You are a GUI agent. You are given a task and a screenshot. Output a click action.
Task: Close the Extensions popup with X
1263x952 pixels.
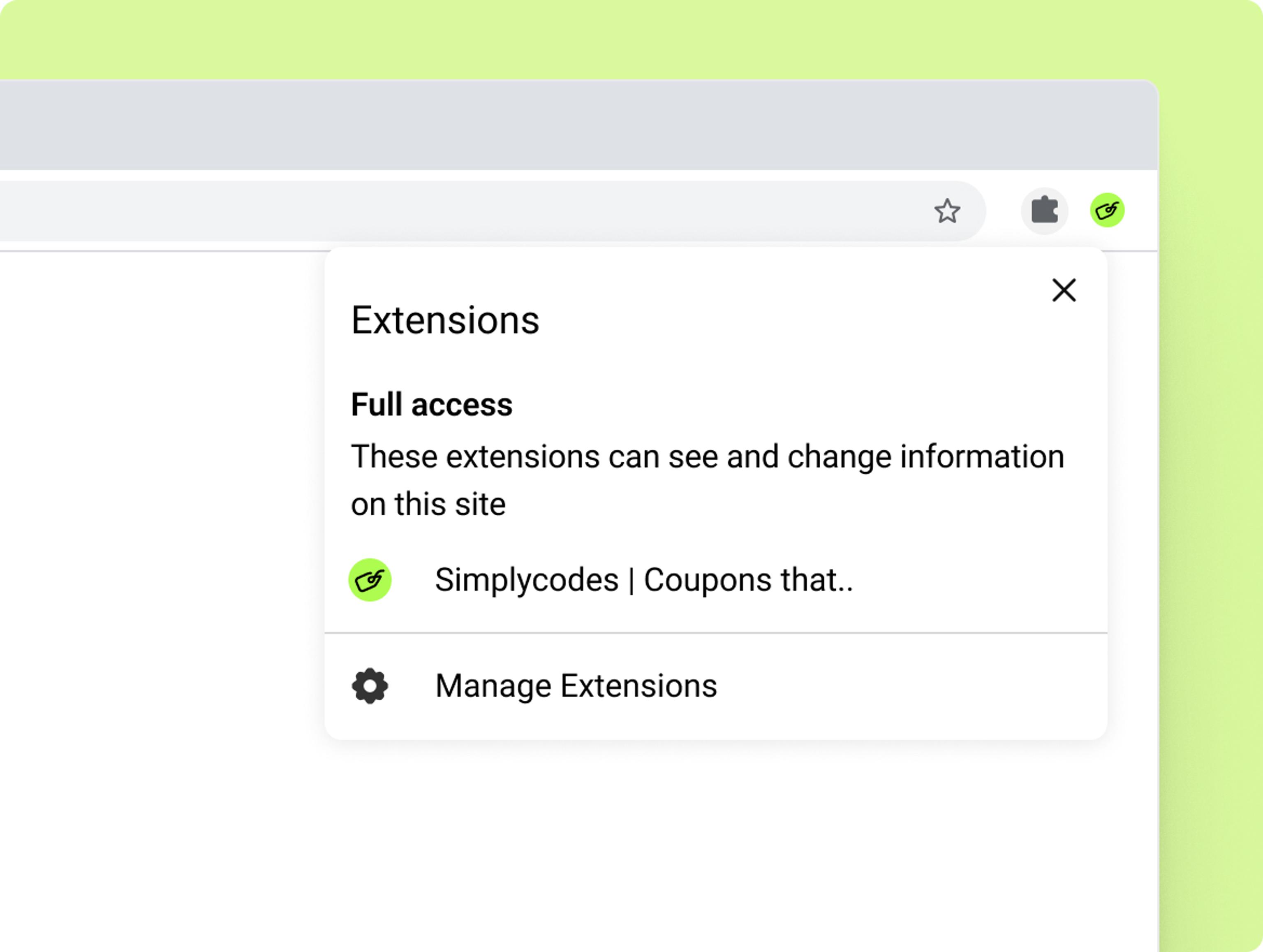click(x=1064, y=290)
